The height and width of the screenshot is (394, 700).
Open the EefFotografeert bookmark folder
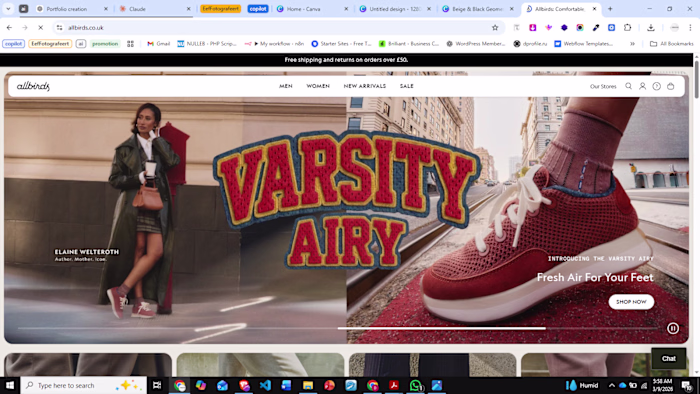click(x=50, y=44)
